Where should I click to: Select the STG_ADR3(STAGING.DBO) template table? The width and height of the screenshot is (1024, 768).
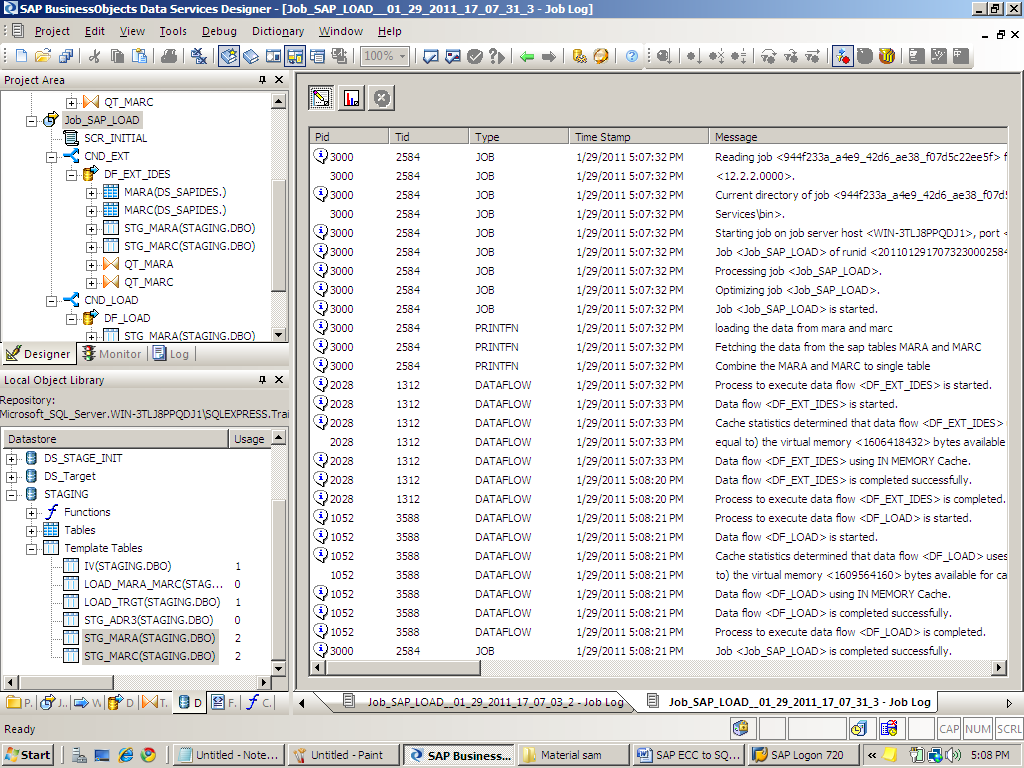point(149,620)
